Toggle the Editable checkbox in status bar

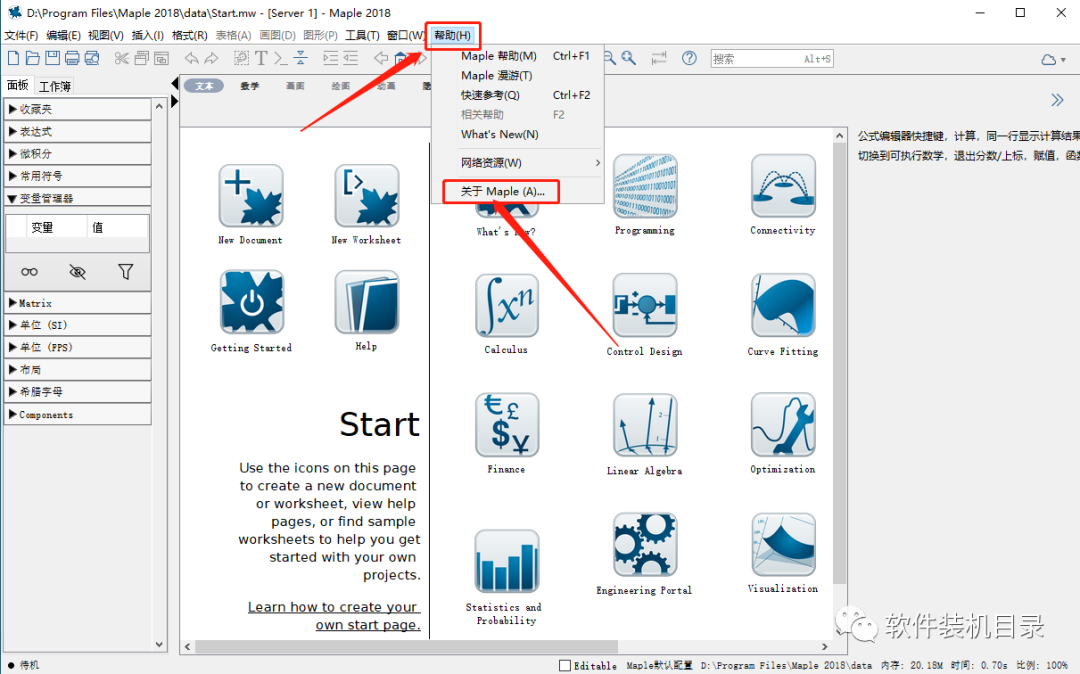coord(565,665)
